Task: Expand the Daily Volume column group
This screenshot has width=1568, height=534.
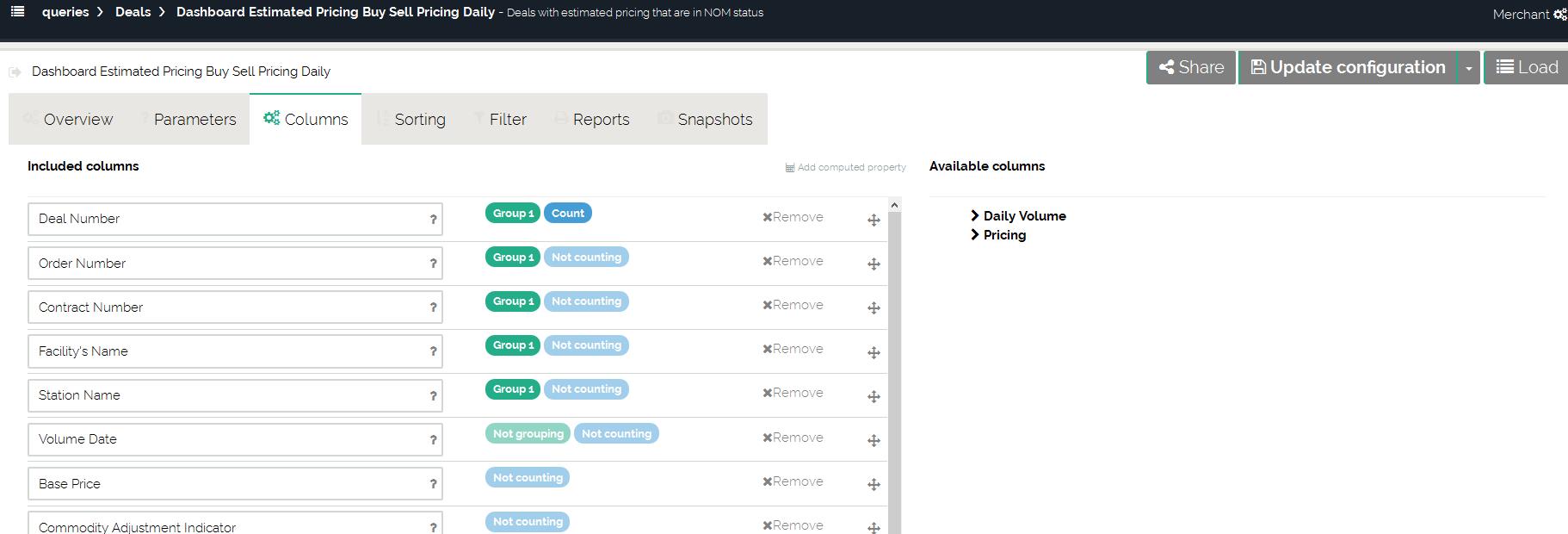Action: [975, 216]
